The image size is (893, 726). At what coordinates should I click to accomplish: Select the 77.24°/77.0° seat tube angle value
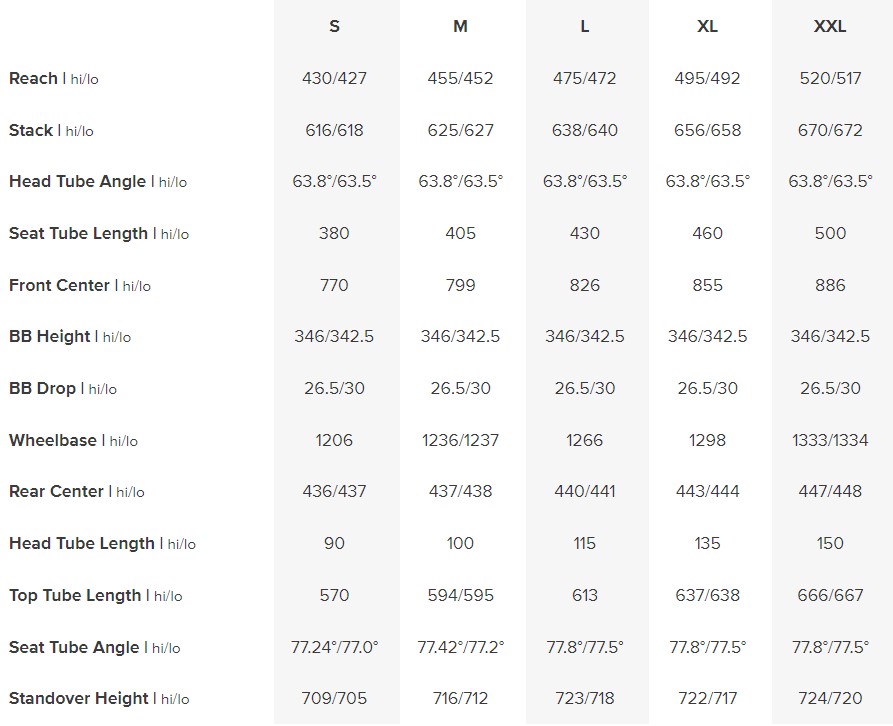click(x=334, y=647)
